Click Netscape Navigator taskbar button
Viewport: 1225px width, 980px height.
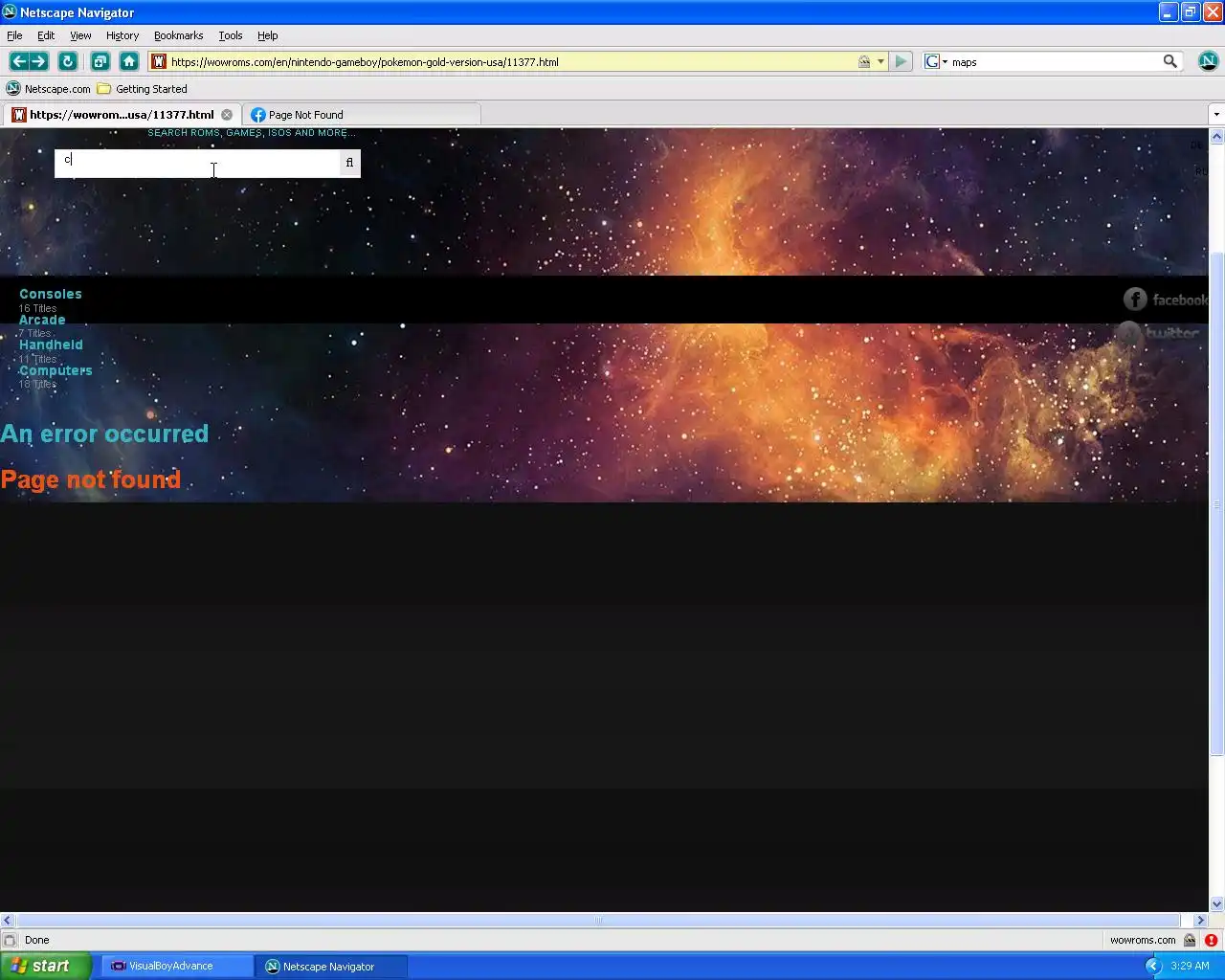[x=331, y=966]
